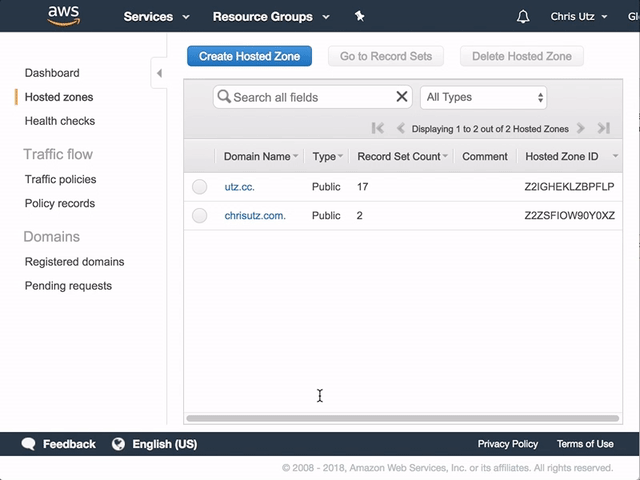Collapse the sidebar with the arrow handle
This screenshot has height=480, width=640.
[159, 73]
